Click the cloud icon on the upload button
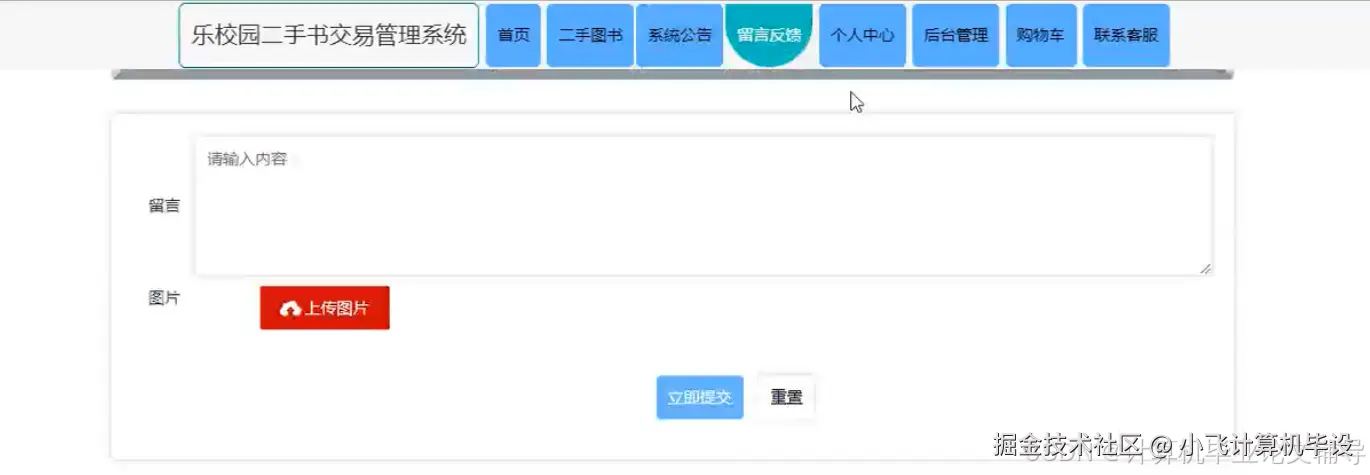Screen dimensions: 1370x475 click(291, 309)
